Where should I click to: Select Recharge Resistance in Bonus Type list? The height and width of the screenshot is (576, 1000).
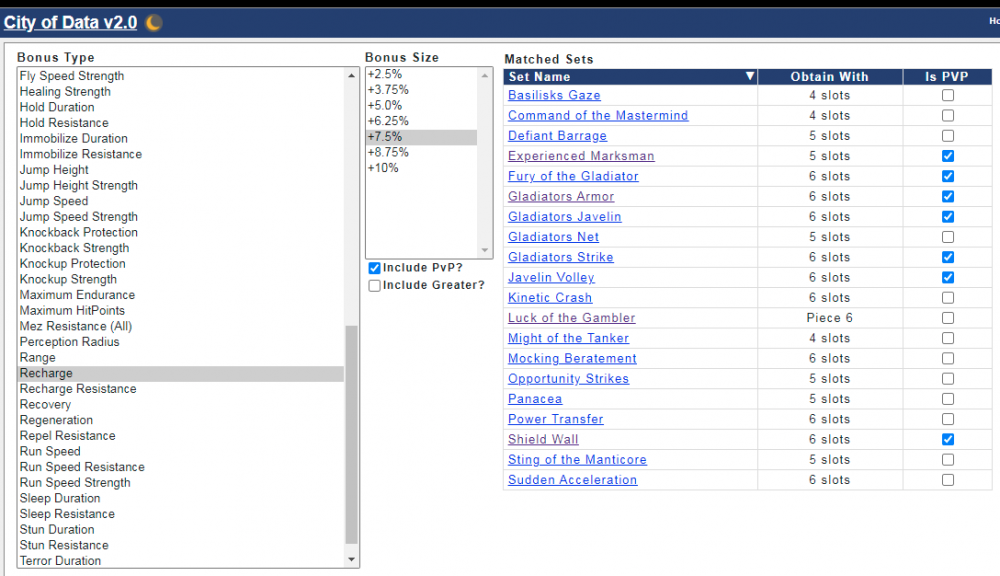click(78, 389)
